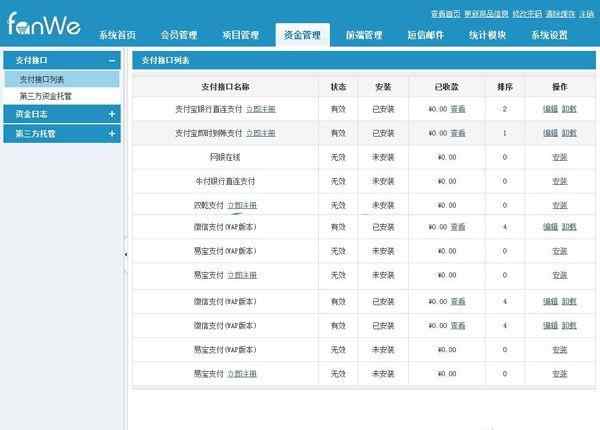
Task: Click the 排序 column header
Action: (504, 87)
